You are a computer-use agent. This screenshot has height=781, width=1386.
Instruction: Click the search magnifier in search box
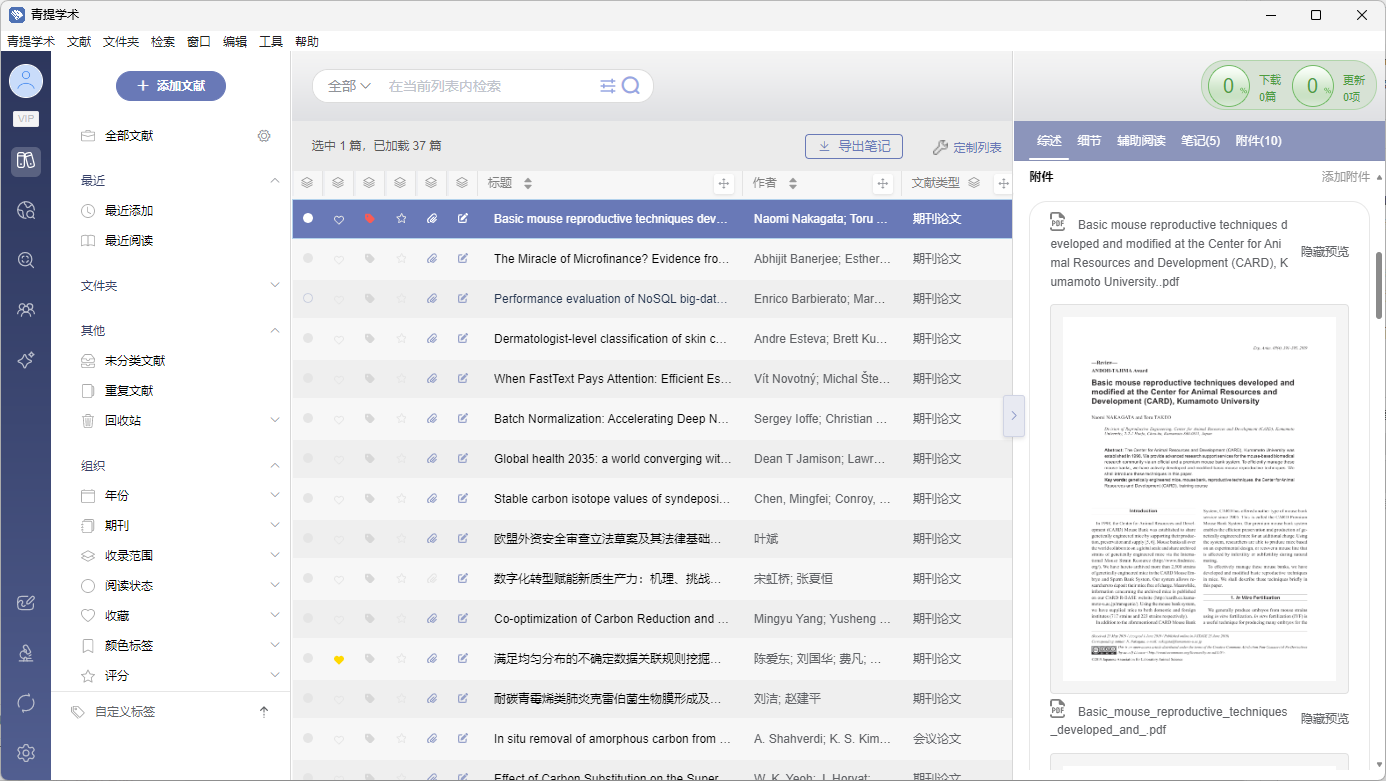(631, 86)
